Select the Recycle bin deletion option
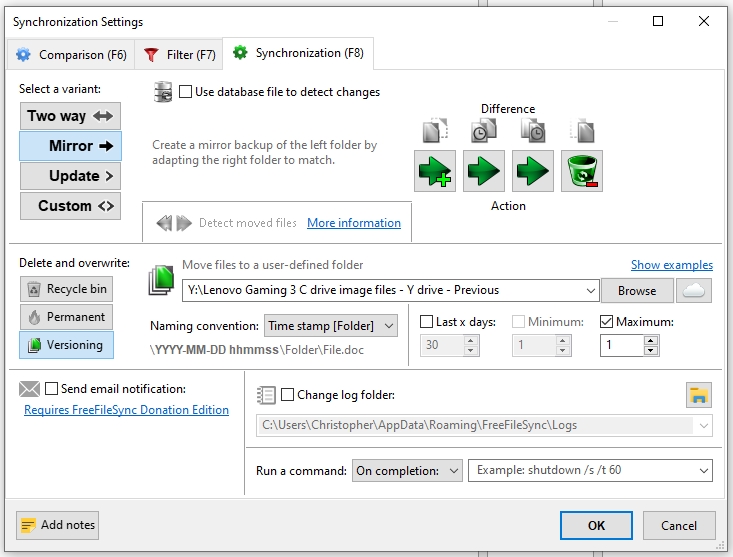Viewport: 733px width, 557px height. (66, 289)
